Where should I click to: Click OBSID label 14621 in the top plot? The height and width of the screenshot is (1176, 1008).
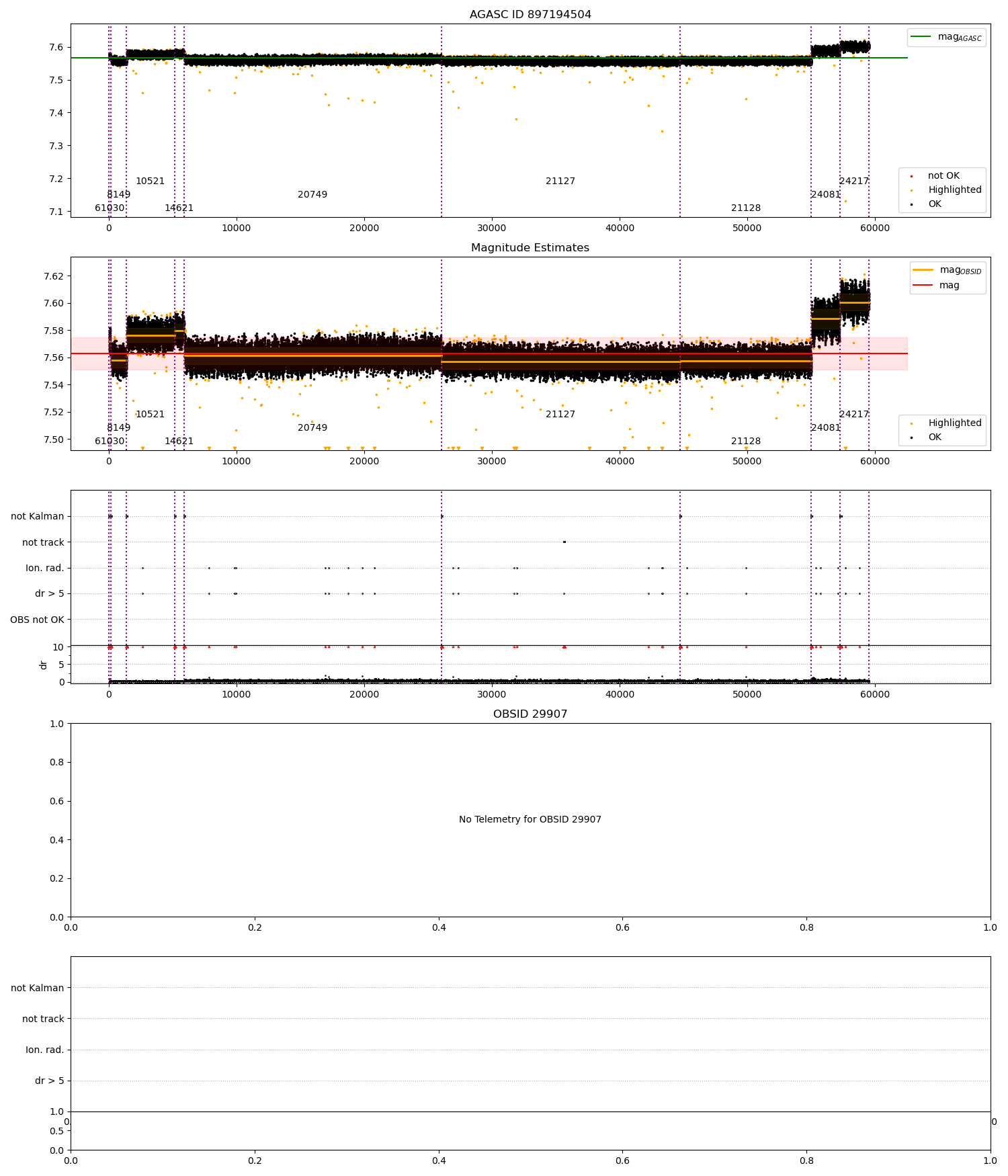click(179, 208)
